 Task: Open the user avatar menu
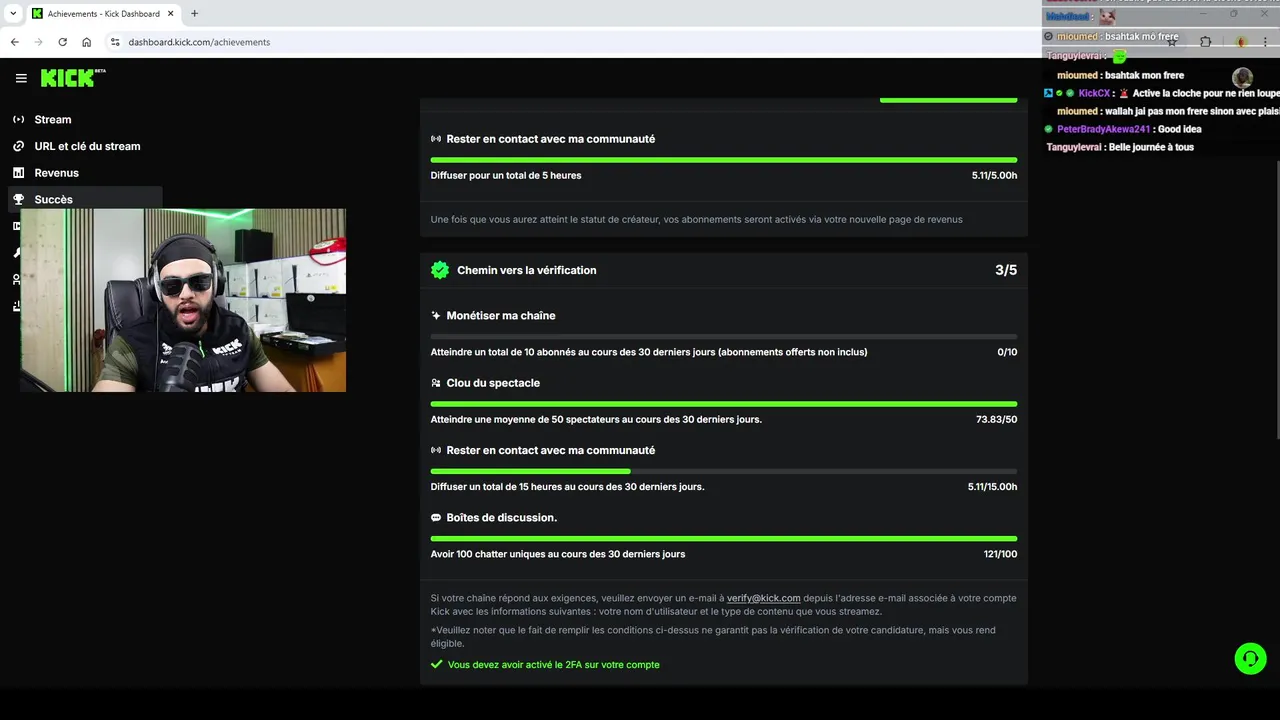click(x=1242, y=78)
